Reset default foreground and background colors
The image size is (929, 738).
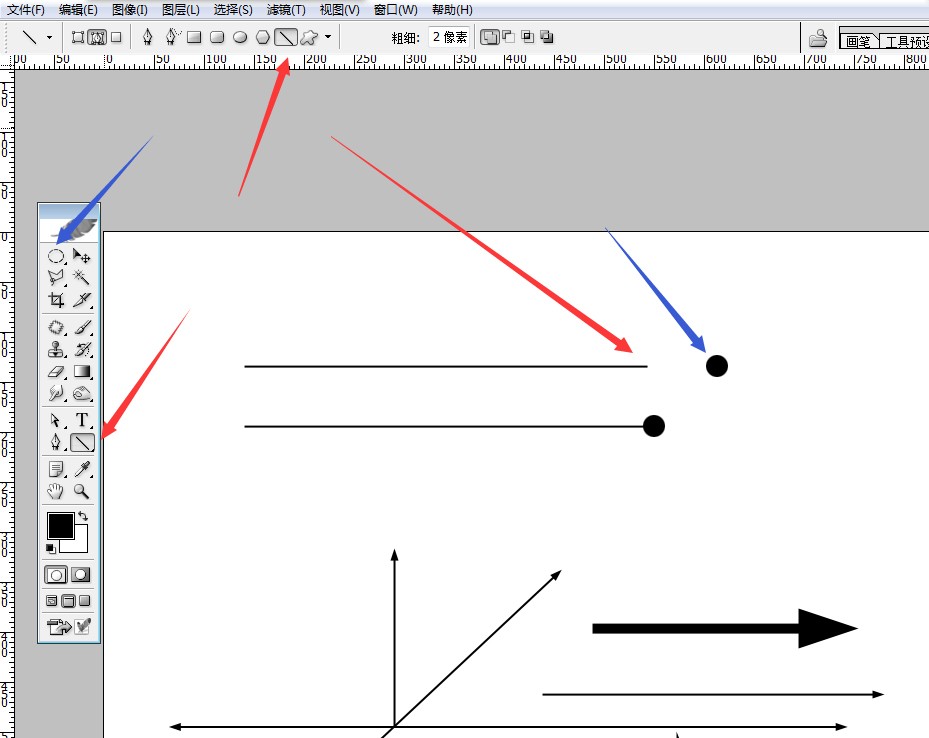[x=51, y=548]
